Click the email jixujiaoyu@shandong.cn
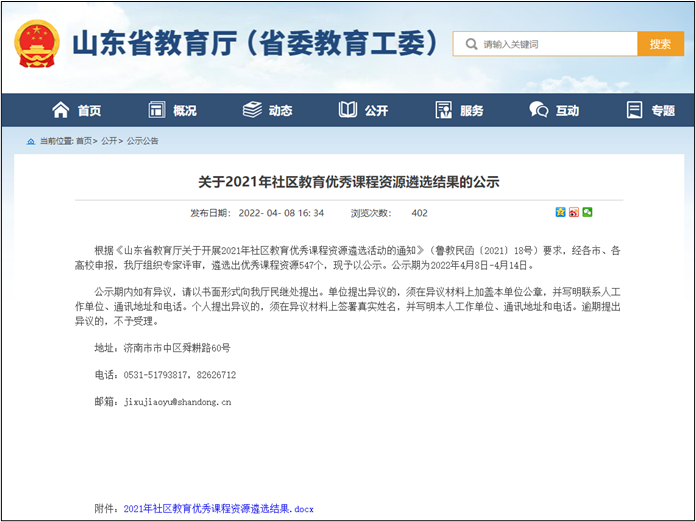 coord(177,402)
